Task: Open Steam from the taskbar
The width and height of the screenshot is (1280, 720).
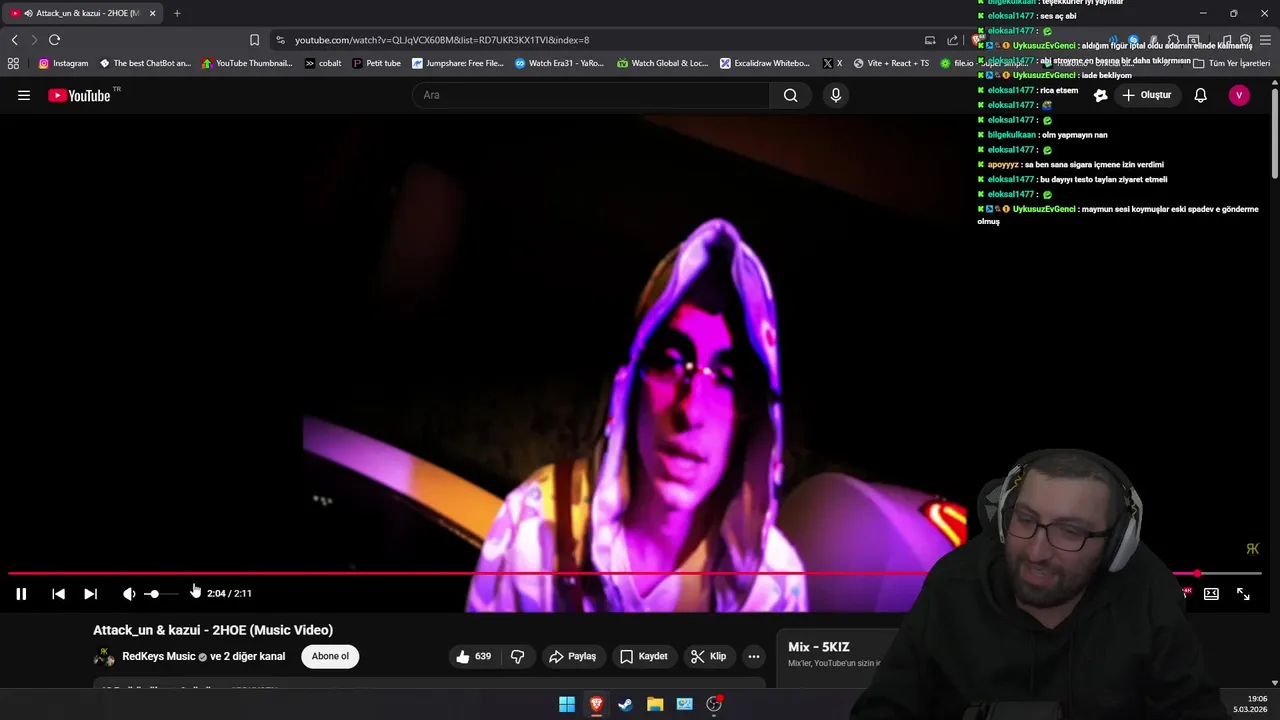Action: pyautogui.click(x=625, y=704)
